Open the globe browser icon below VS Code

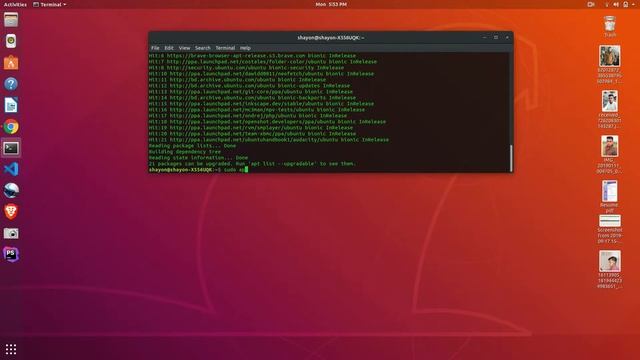tap(11, 190)
